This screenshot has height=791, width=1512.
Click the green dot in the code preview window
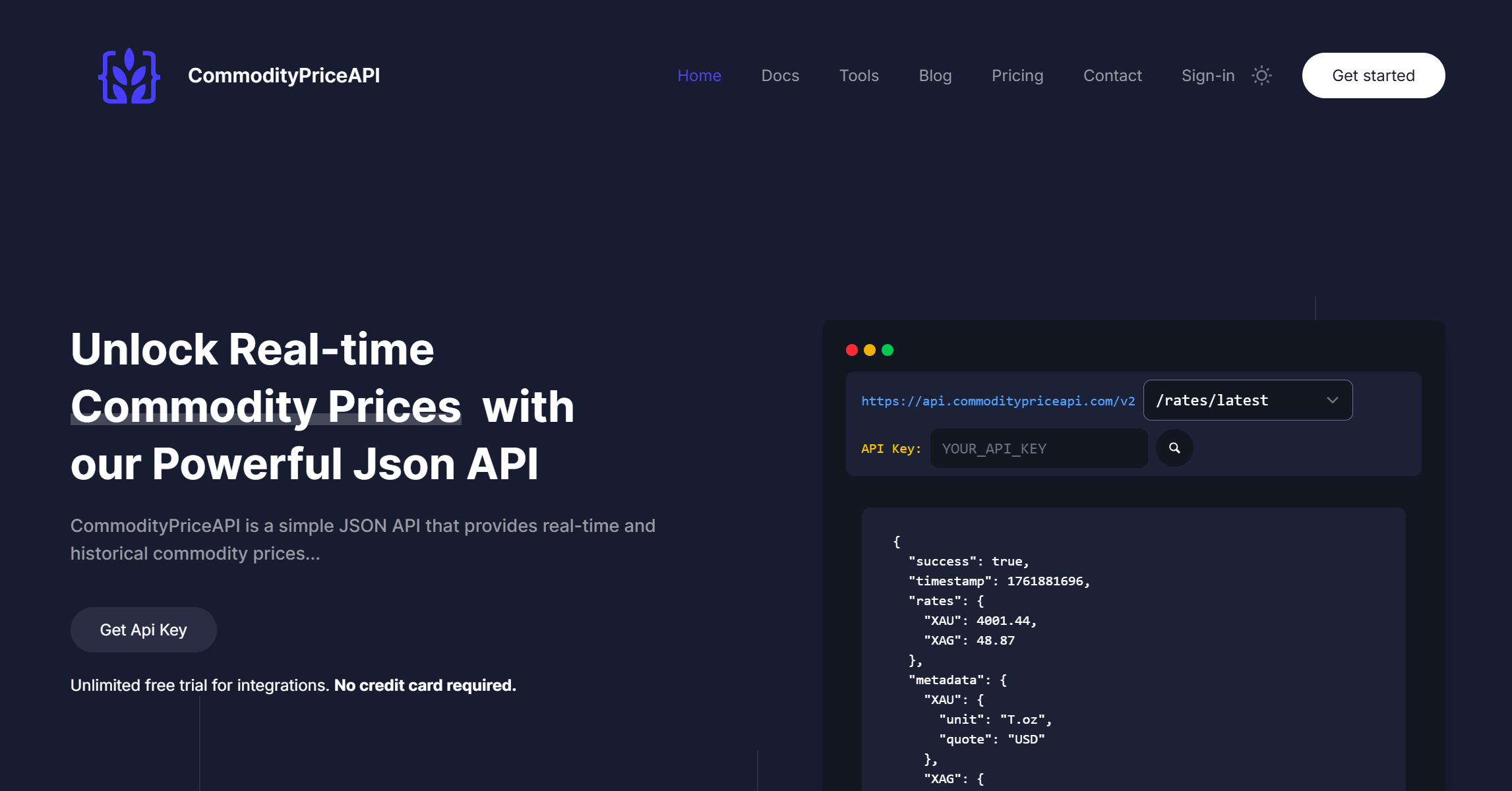pos(888,350)
